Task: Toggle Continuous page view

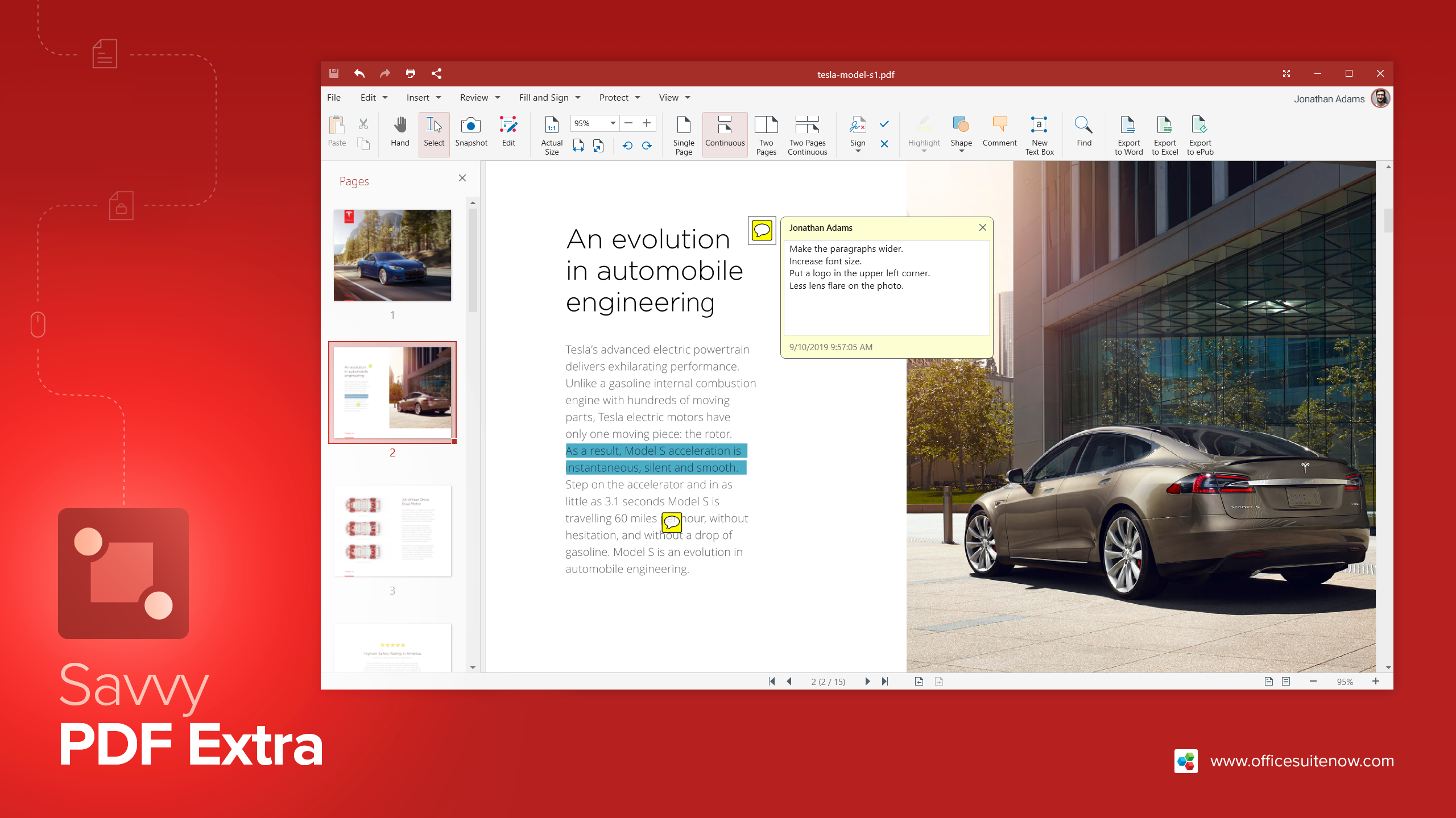Action: [725, 134]
